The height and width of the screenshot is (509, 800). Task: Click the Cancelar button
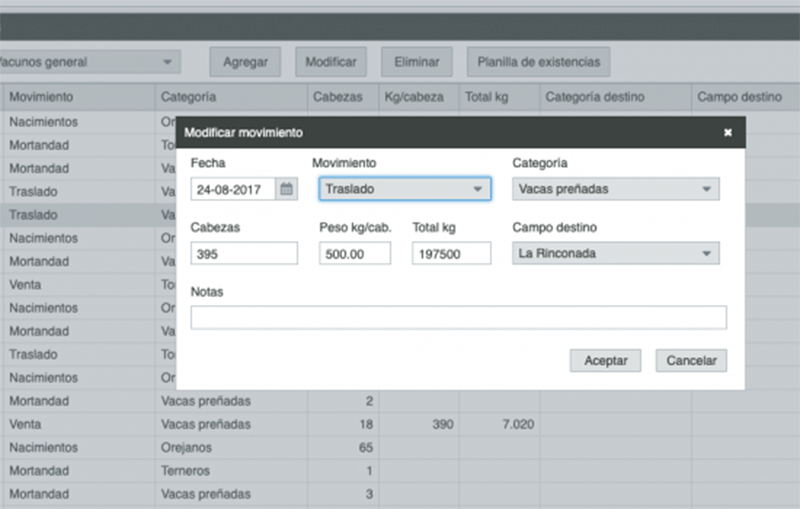(x=691, y=361)
